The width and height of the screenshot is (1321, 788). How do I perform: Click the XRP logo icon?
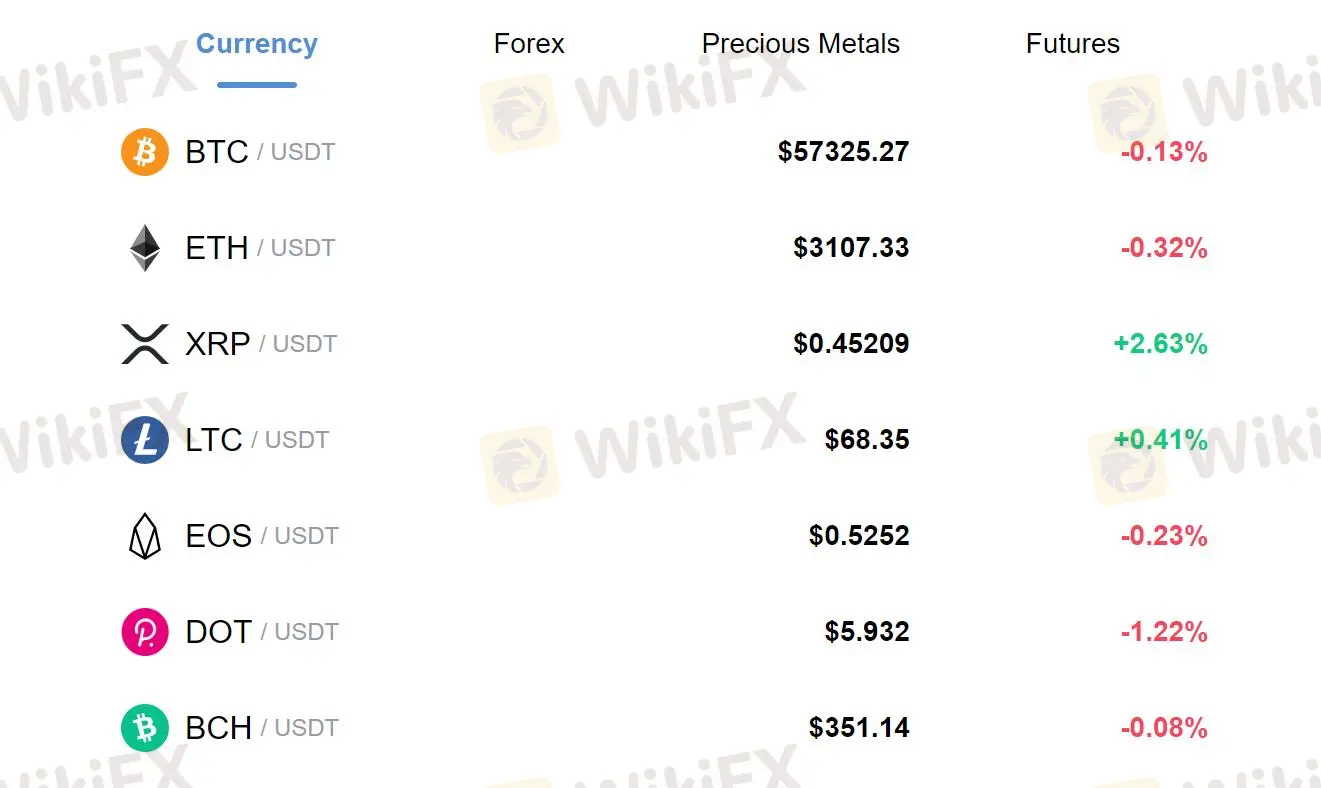click(x=145, y=344)
